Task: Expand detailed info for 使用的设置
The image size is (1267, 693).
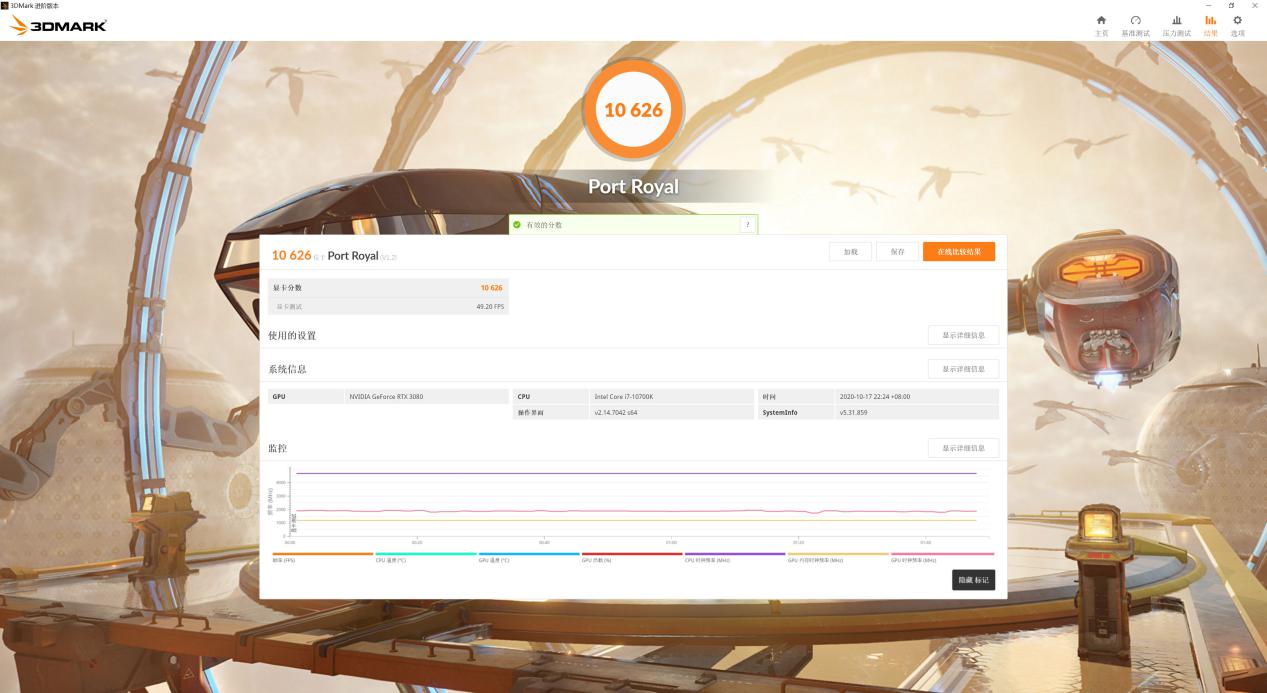Action: [964, 334]
